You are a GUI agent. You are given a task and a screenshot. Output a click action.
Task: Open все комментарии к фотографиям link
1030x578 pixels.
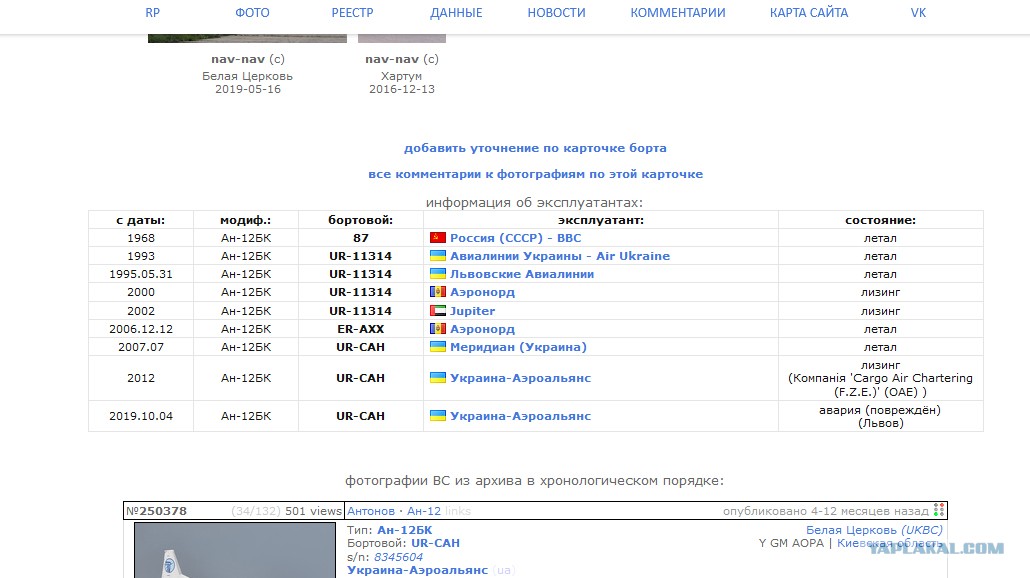(x=535, y=174)
